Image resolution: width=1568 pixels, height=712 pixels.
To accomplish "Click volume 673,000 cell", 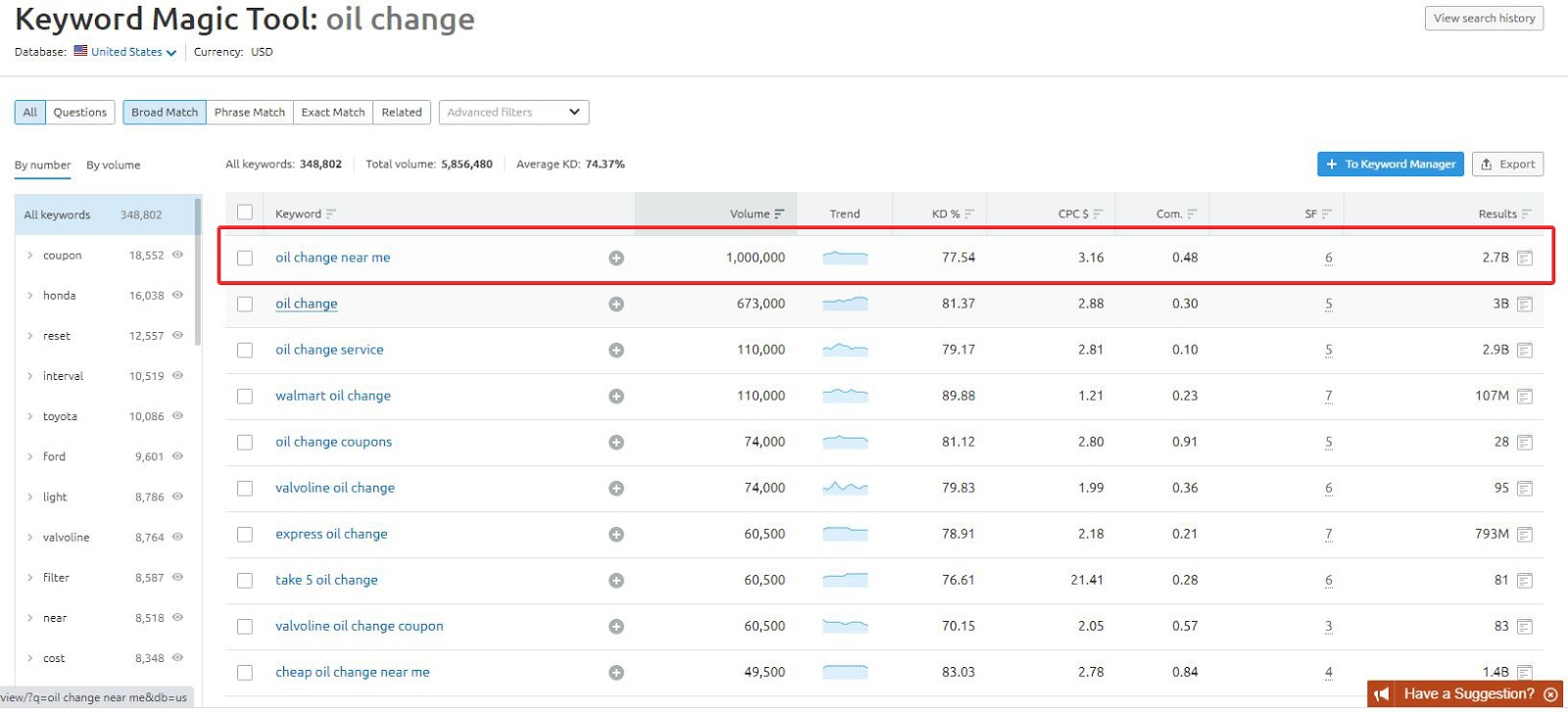I will click(760, 304).
